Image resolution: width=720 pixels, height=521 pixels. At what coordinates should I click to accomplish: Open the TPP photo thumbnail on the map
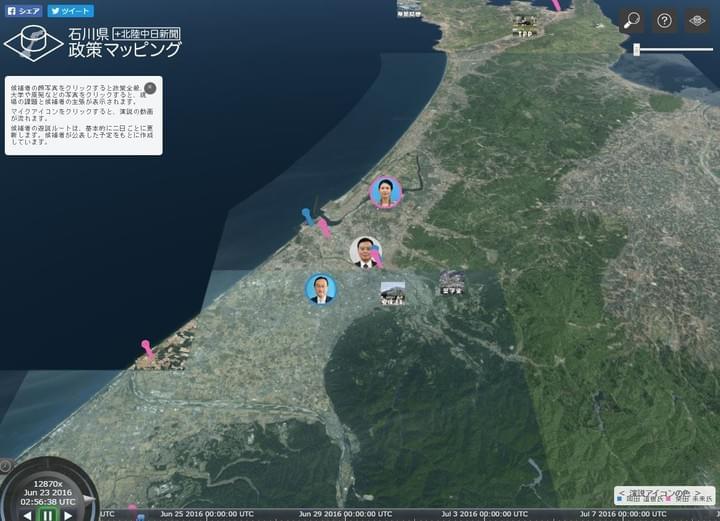(x=524, y=26)
